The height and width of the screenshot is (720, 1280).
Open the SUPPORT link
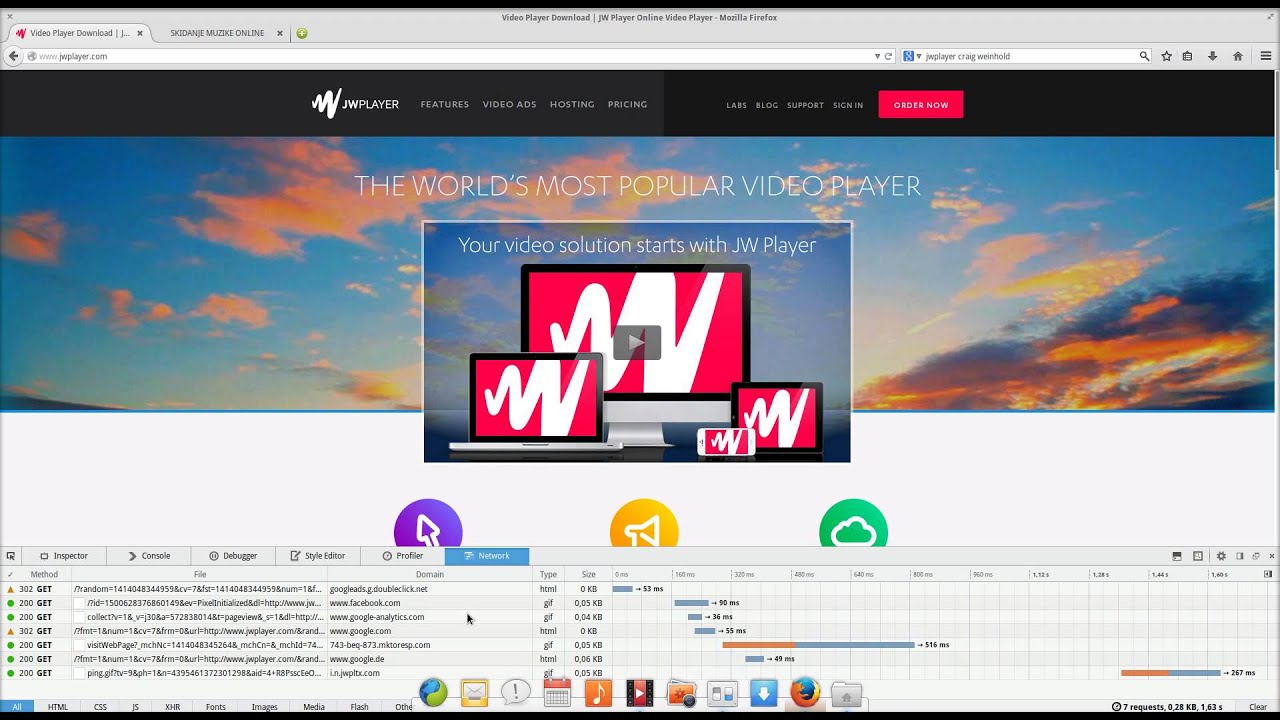805,105
